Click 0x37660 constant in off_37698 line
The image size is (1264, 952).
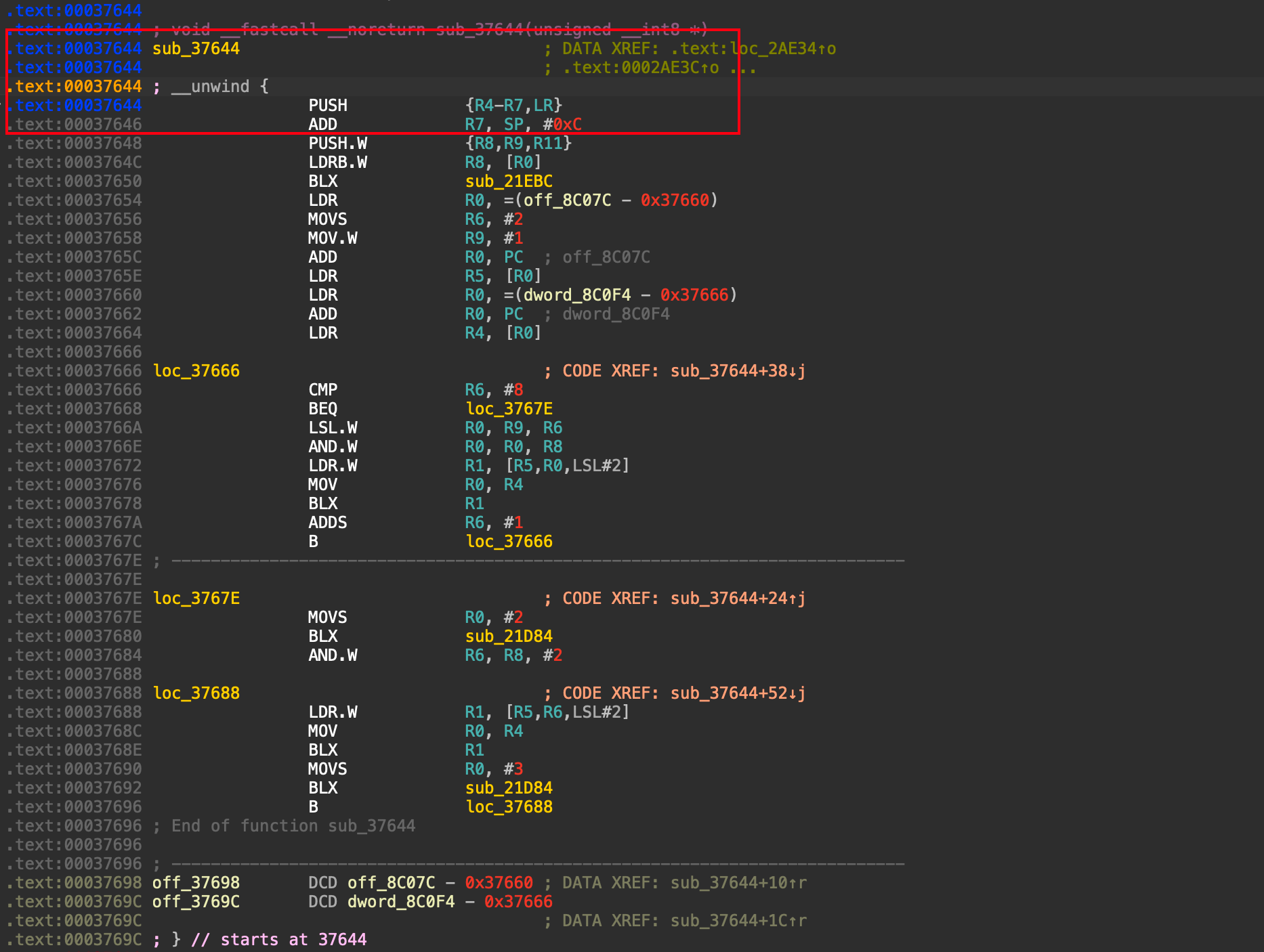499,883
